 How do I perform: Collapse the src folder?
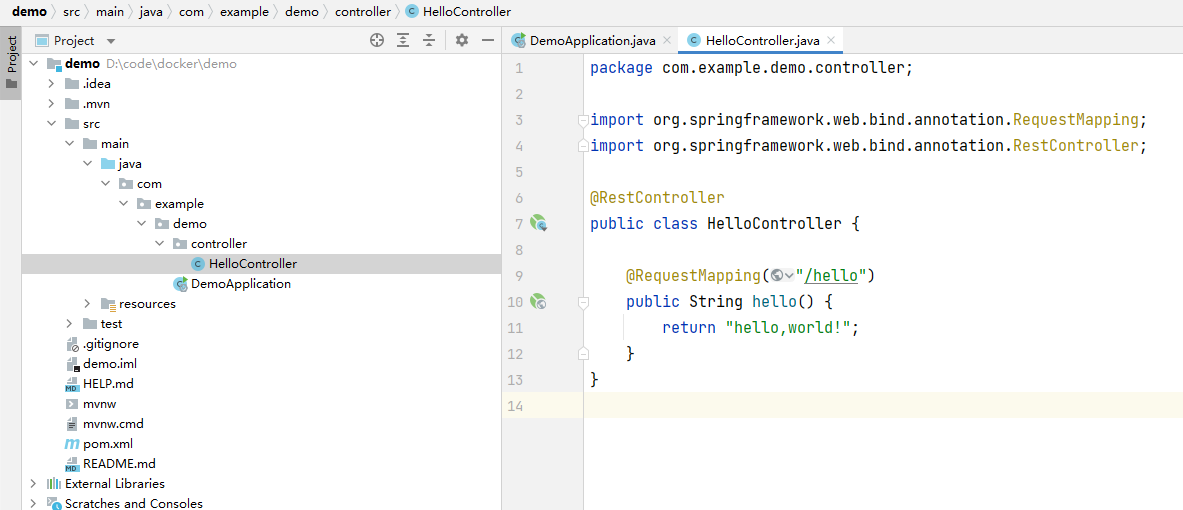(x=51, y=124)
